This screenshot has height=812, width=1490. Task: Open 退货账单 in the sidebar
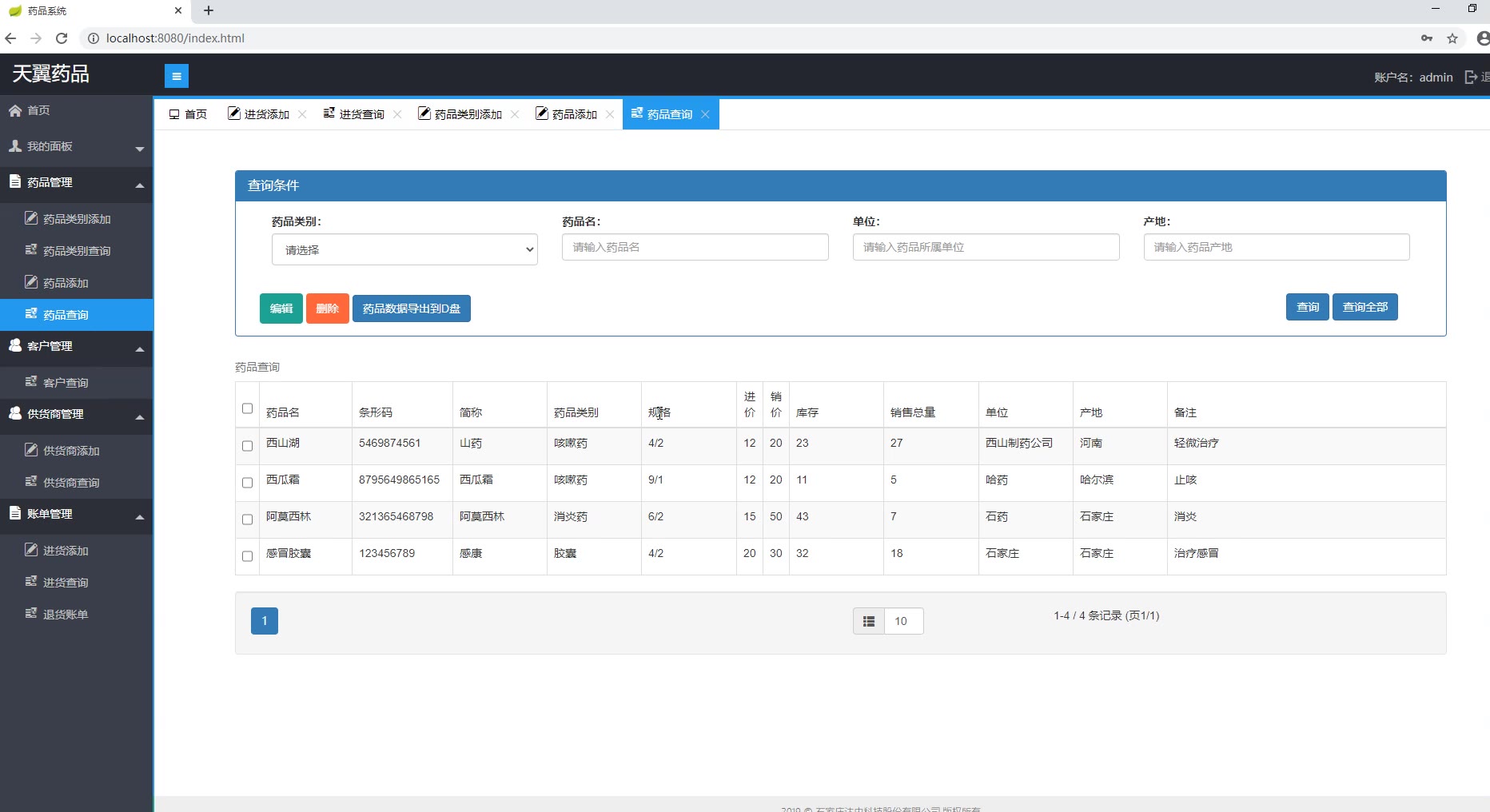click(x=66, y=614)
